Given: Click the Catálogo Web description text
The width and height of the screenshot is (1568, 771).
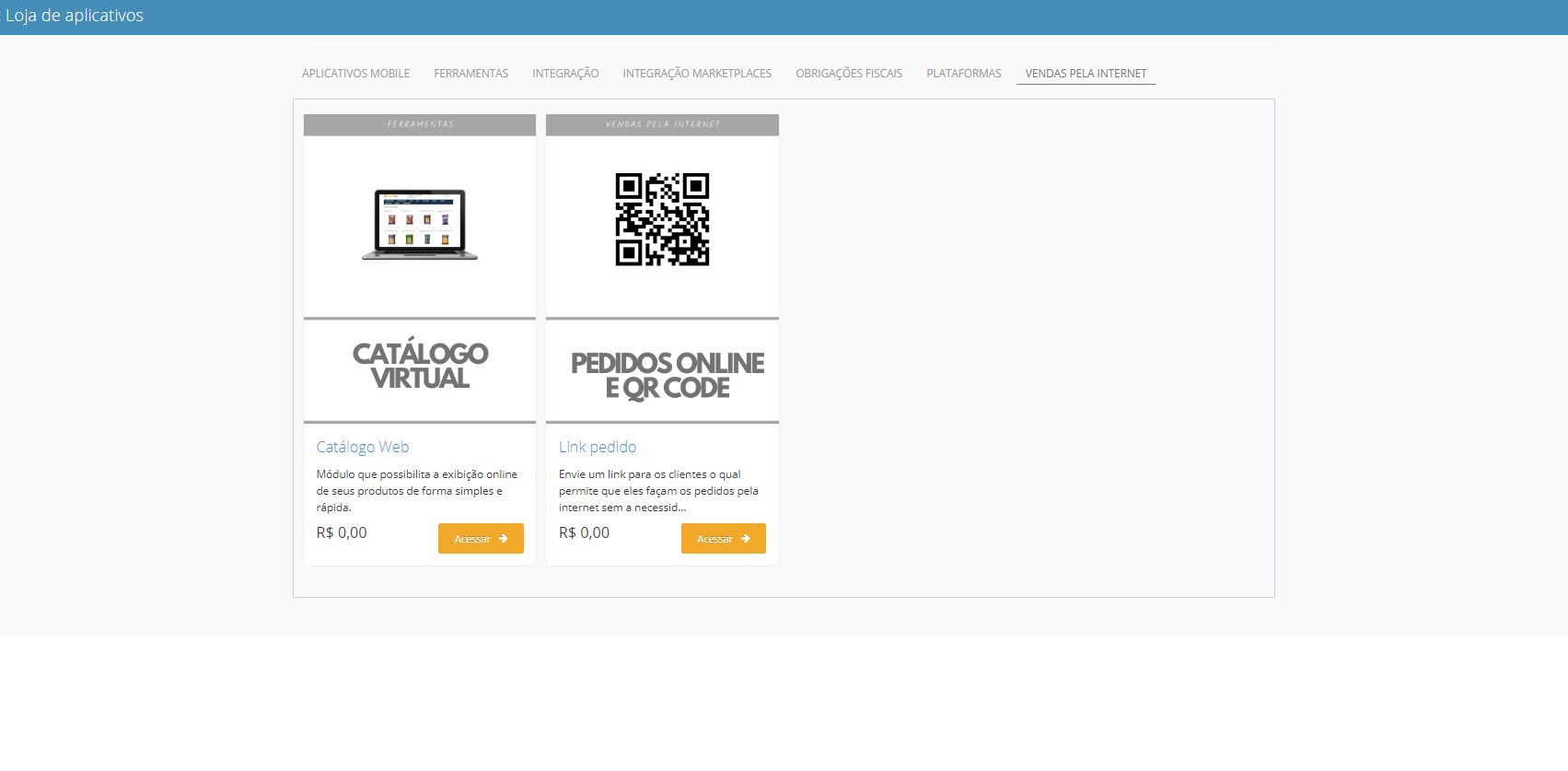Looking at the screenshot, I should [x=417, y=491].
